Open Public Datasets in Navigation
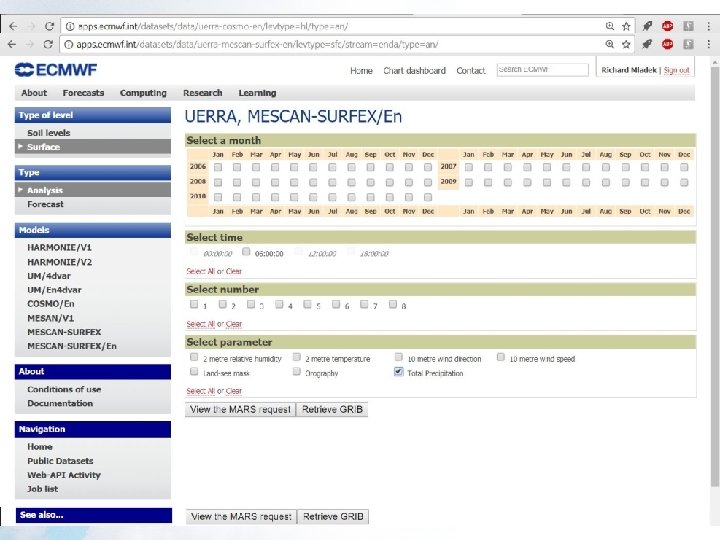Image resolution: width=720 pixels, height=540 pixels. click(60, 461)
